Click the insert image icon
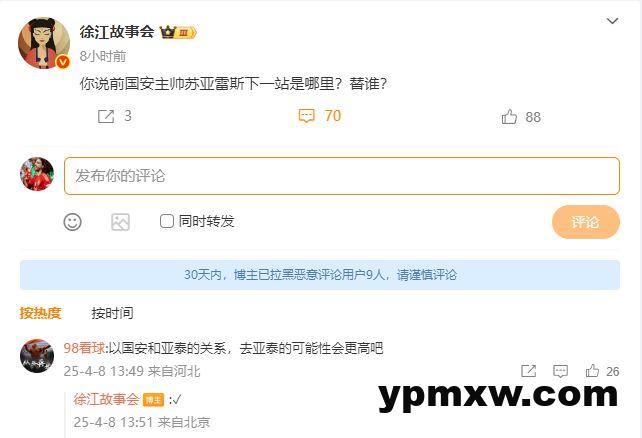Image resolution: width=642 pixels, height=438 pixels. (120, 222)
